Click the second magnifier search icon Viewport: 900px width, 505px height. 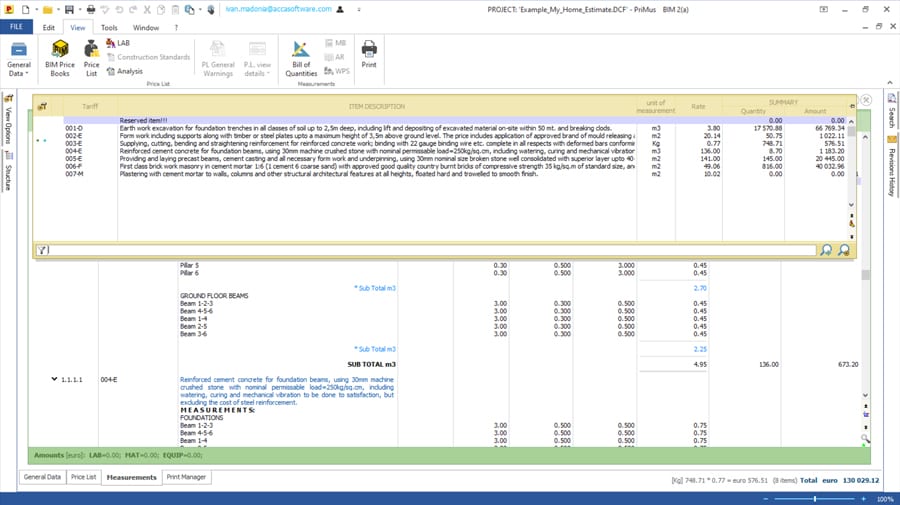[844, 250]
